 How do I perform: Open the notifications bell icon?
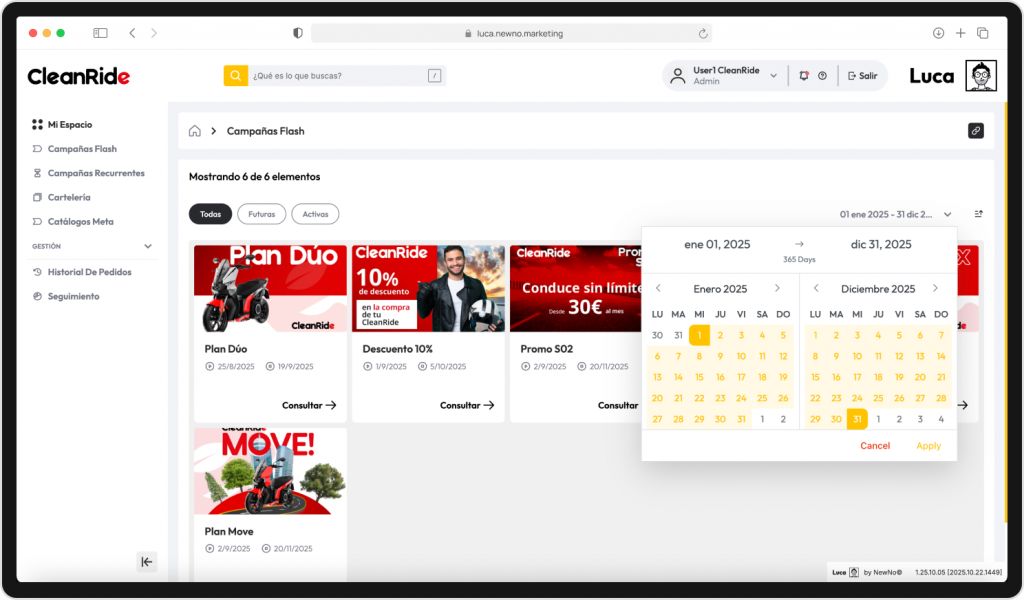coord(804,76)
